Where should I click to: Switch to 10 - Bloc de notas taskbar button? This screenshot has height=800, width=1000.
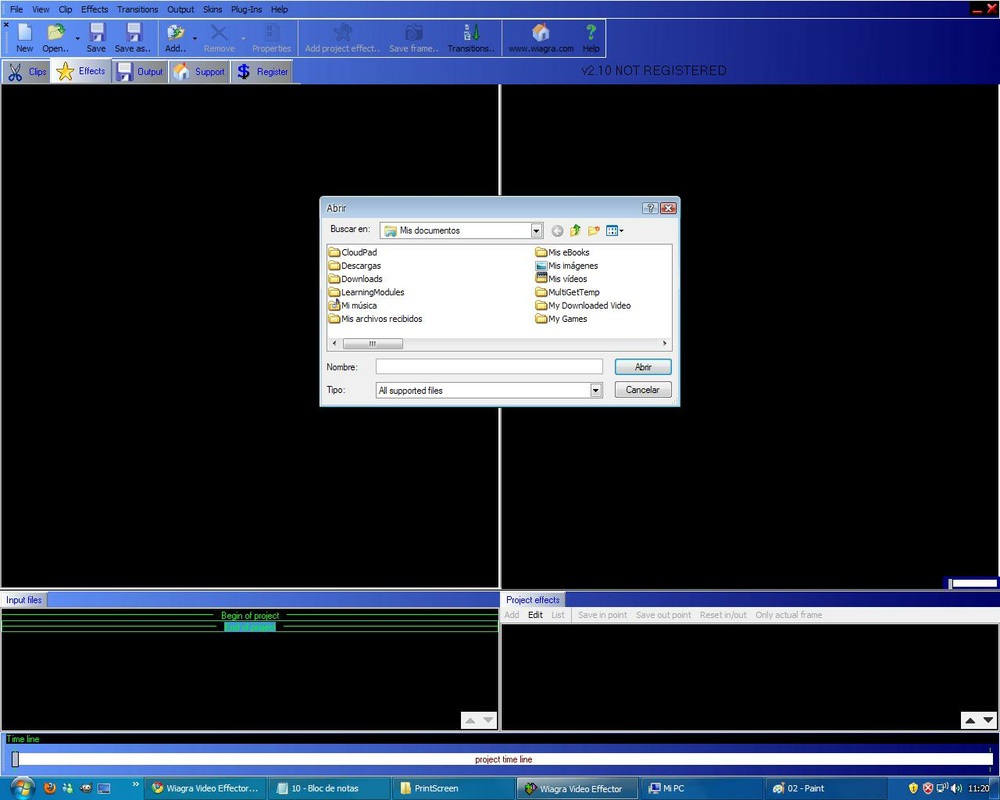click(x=329, y=789)
